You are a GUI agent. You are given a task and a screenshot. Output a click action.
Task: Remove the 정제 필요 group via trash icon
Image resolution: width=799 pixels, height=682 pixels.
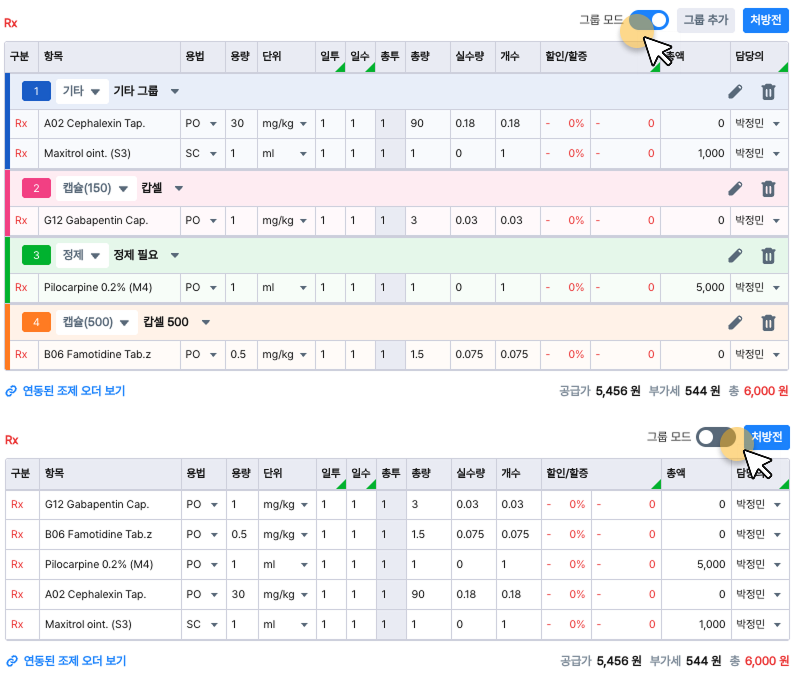pyautogui.click(x=768, y=255)
